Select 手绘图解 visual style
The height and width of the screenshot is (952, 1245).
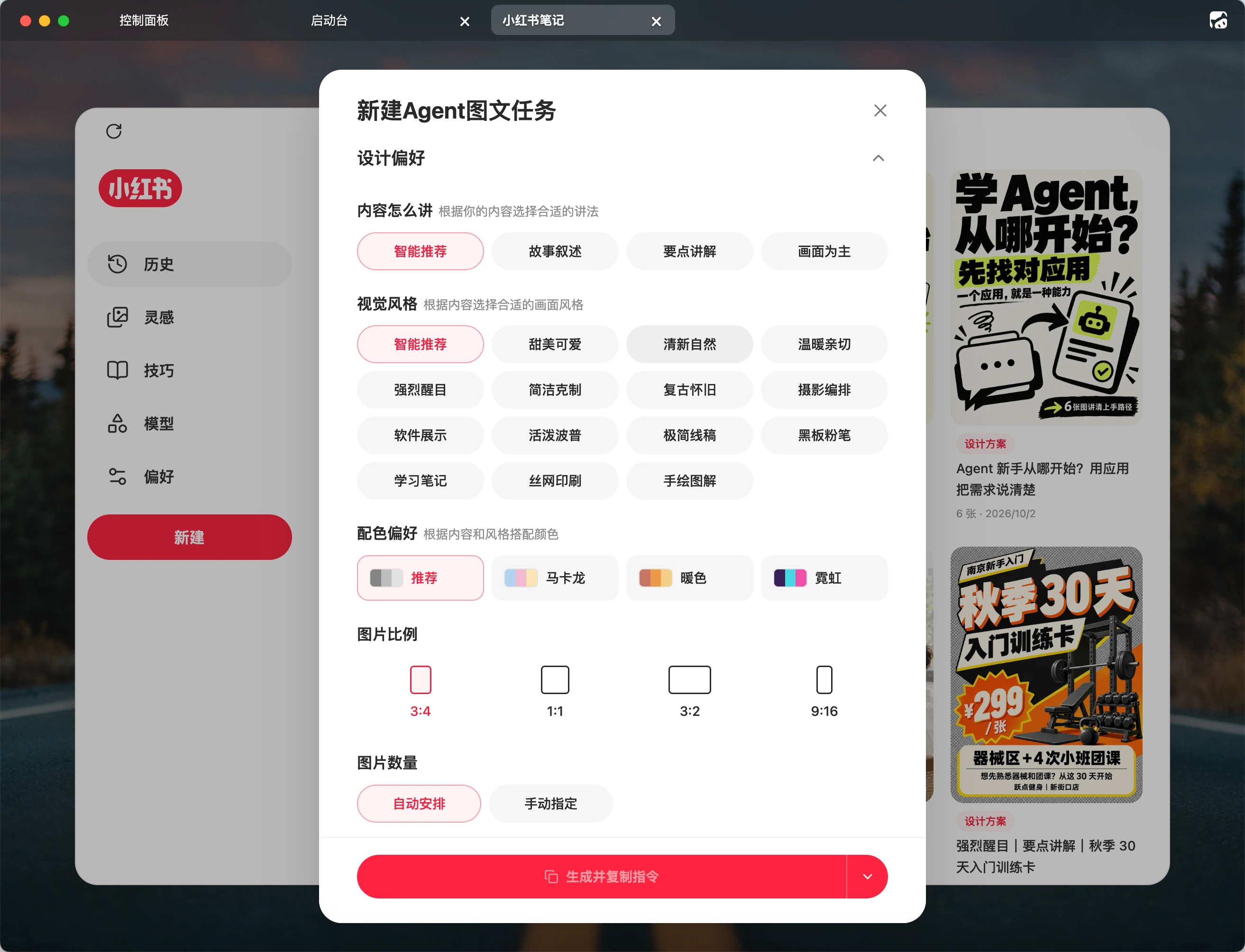(690, 481)
